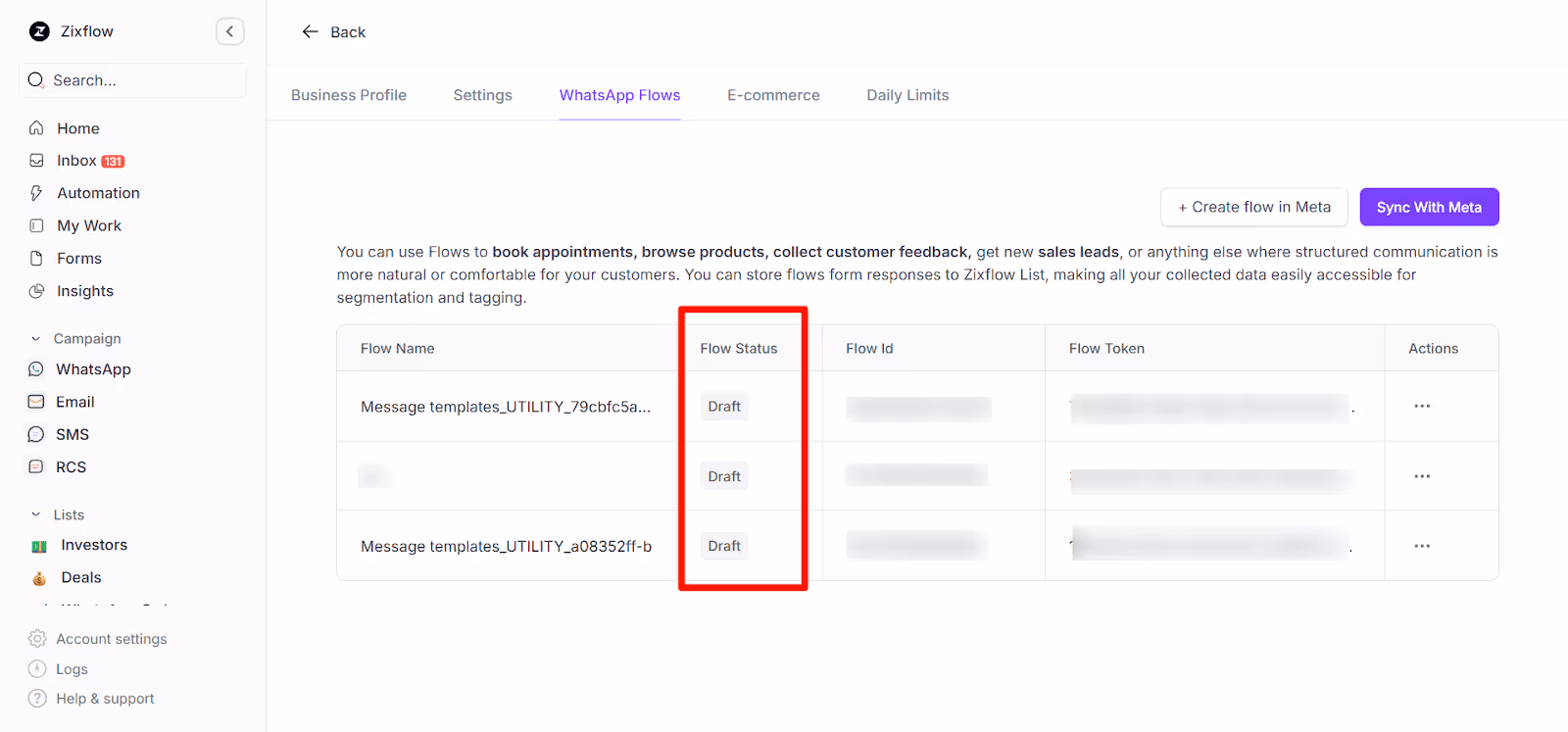Image resolution: width=1568 pixels, height=732 pixels.
Task: Click the Account settings gear icon
Action: point(37,639)
